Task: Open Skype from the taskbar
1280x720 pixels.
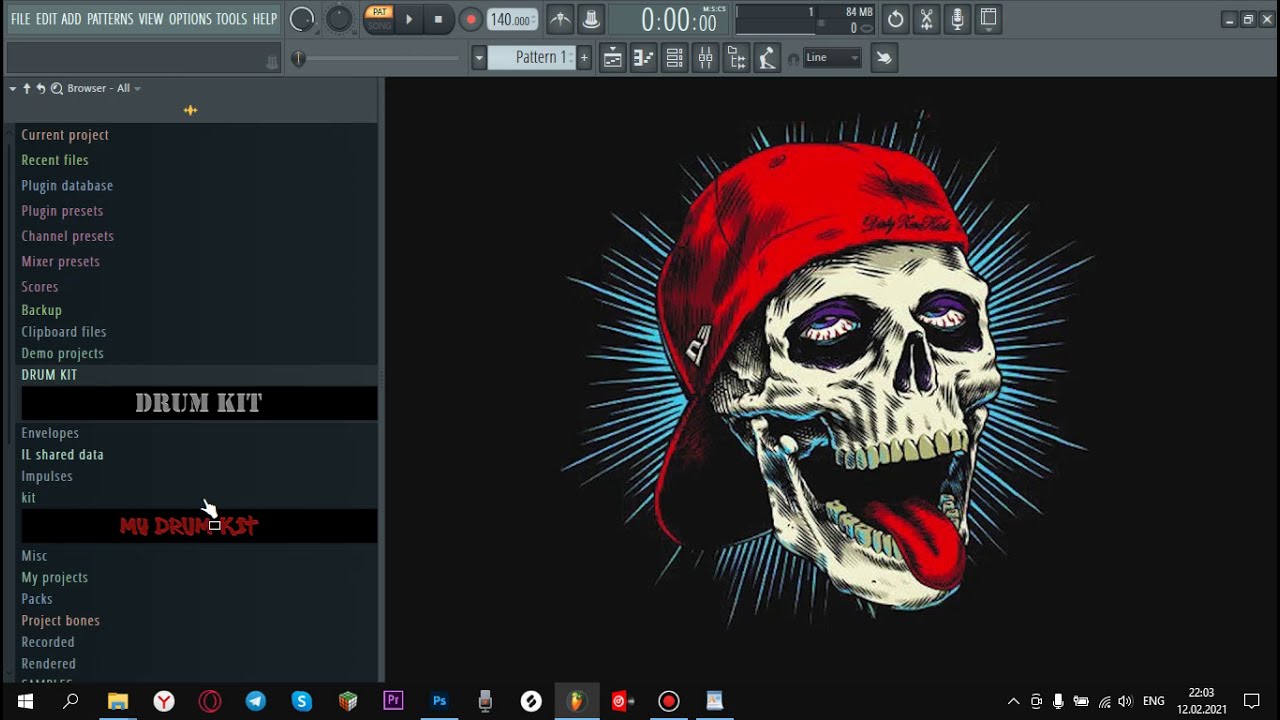Action: point(302,701)
